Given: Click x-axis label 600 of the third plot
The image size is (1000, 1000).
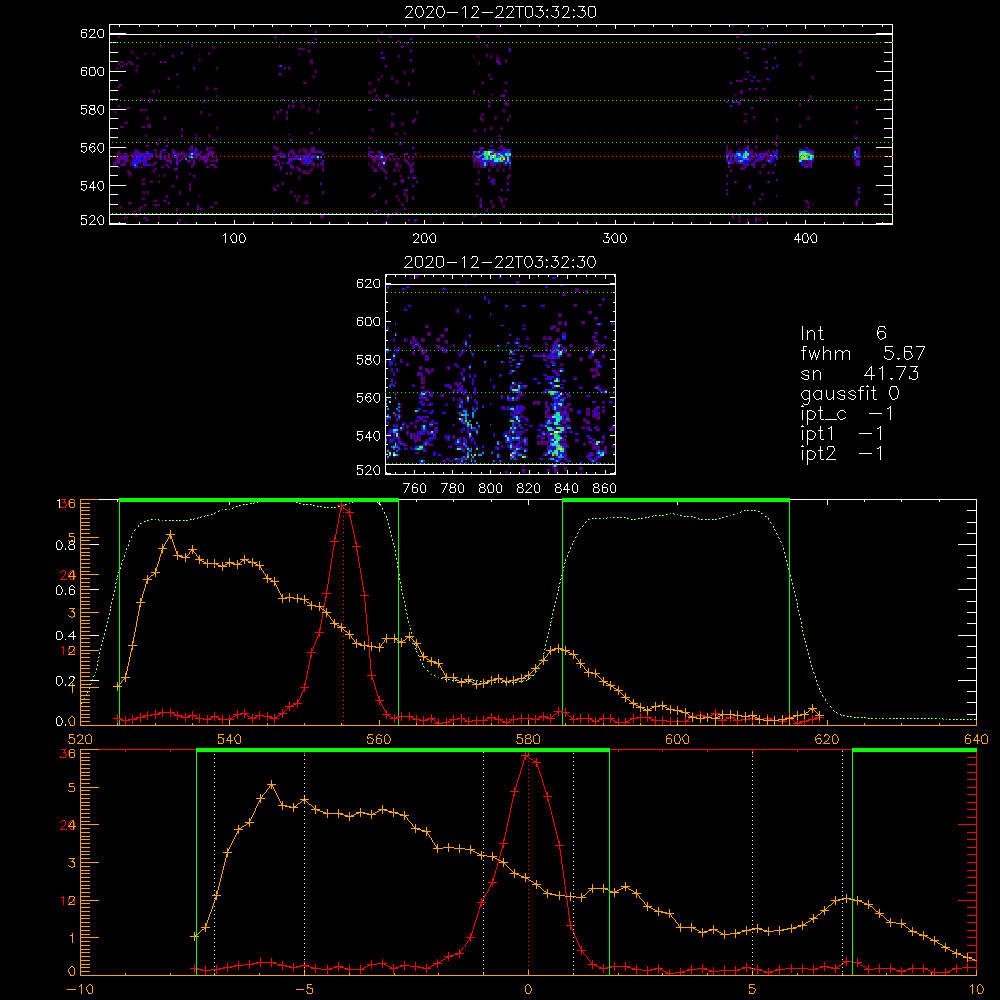Looking at the screenshot, I should [677, 740].
